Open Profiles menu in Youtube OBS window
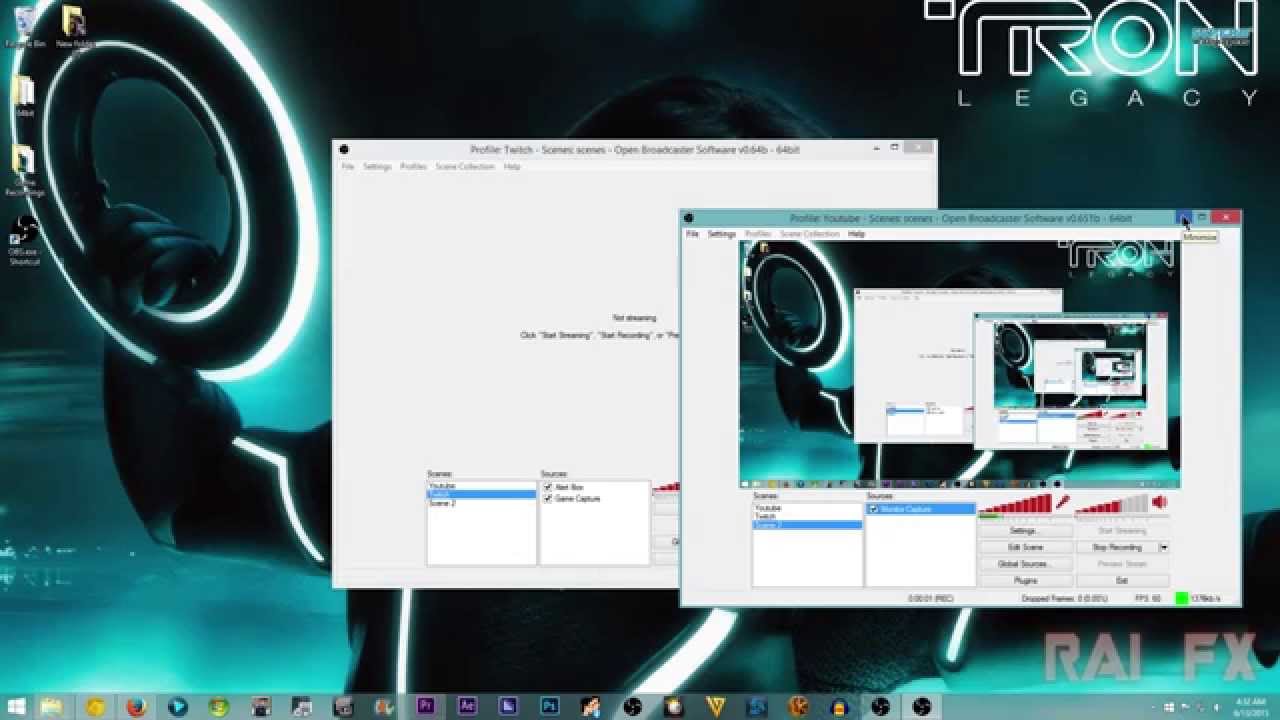The image size is (1280, 720). point(758,234)
